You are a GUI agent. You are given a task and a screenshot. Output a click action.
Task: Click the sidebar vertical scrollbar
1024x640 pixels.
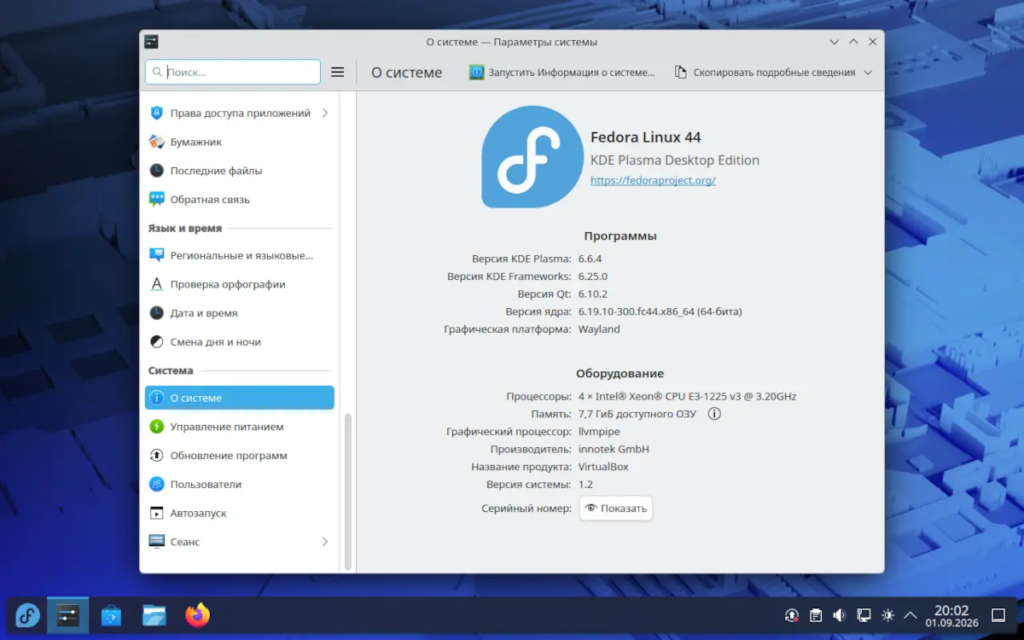click(x=348, y=491)
